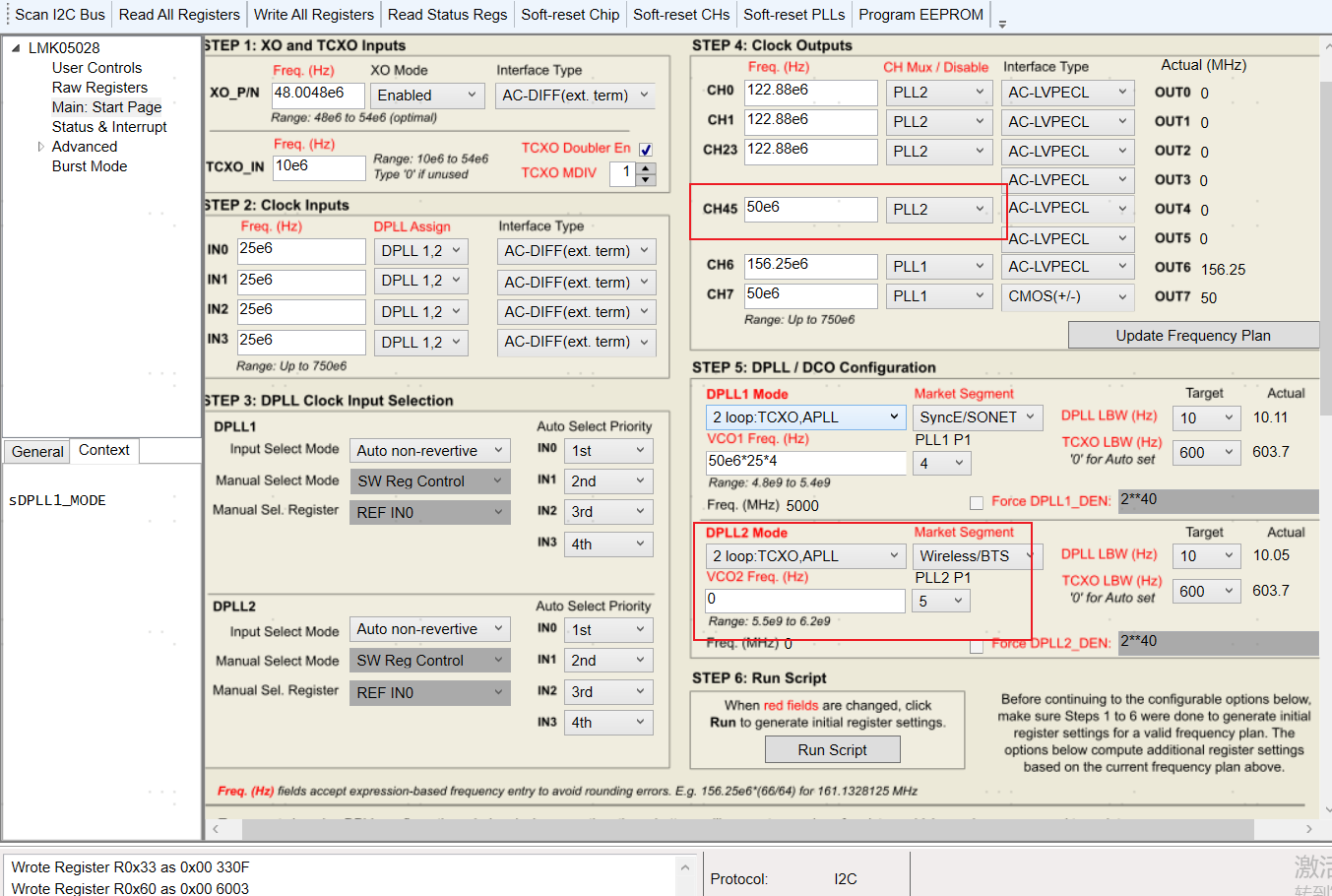Expand the Advanced tree node
Screen dimensions: 1332x896
pos(40,147)
